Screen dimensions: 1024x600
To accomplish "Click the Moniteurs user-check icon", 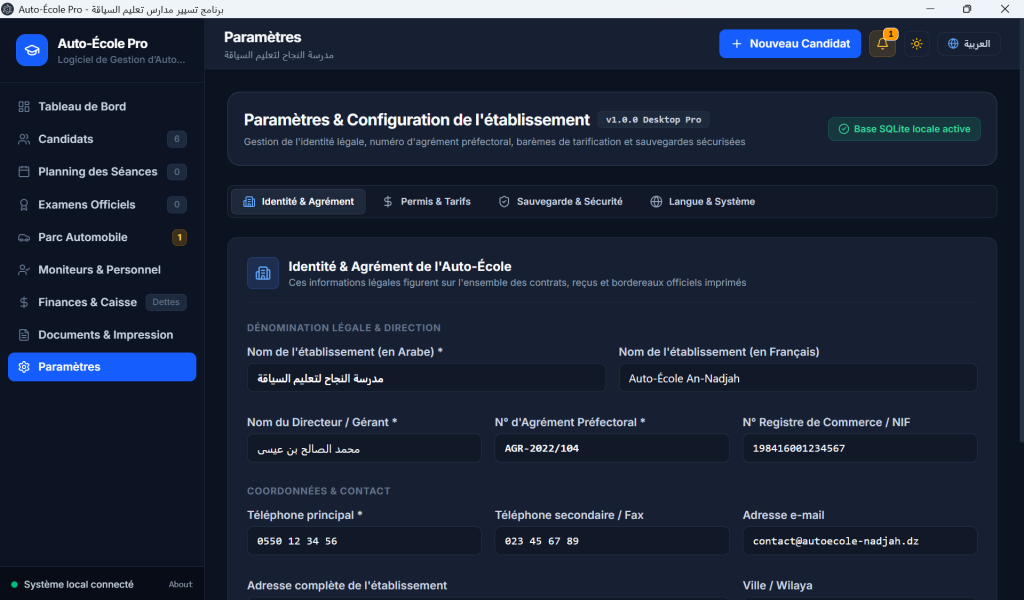I will click(x=24, y=270).
